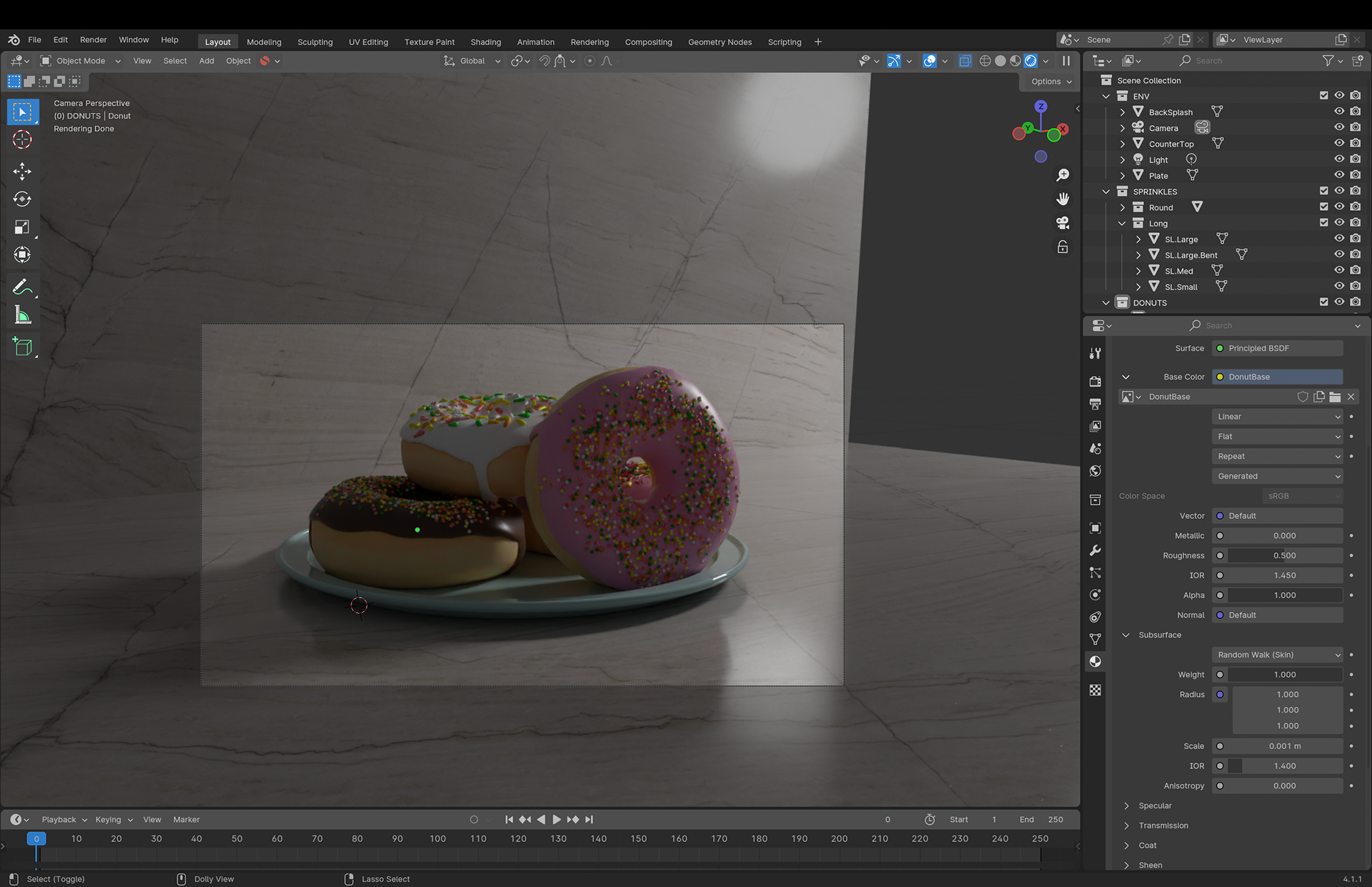This screenshot has width=1372, height=887.
Task: Open the Random Walk (Skin) dropdown
Action: coord(1277,655)
